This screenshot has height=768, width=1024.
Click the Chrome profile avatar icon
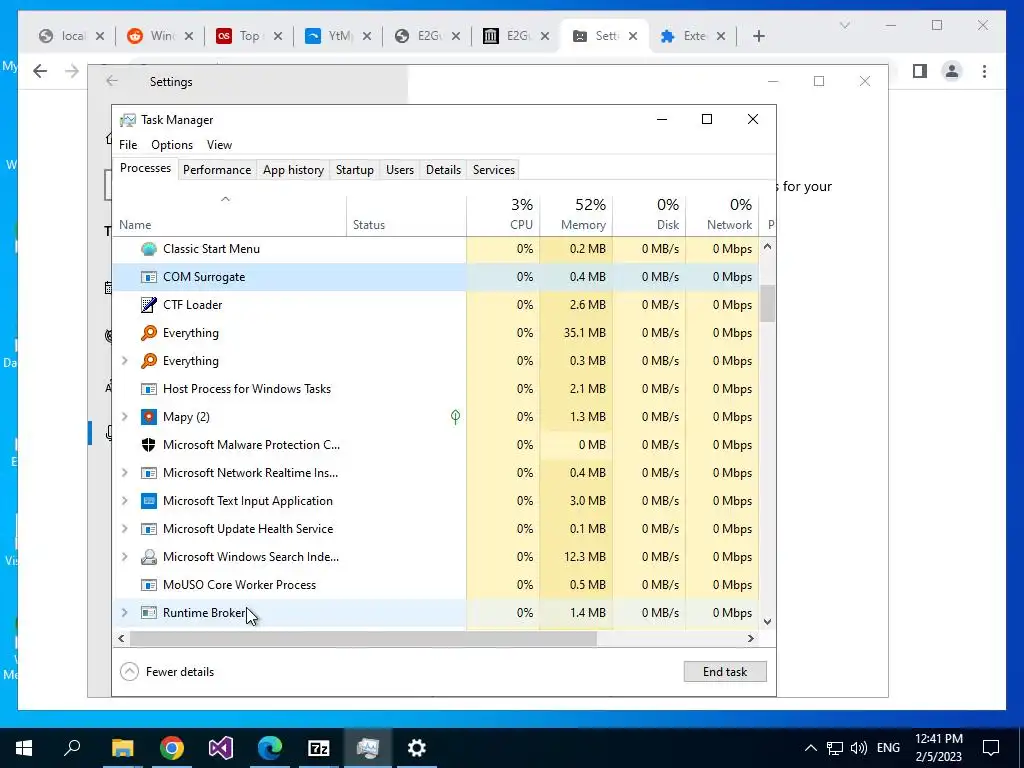[952, 71]
